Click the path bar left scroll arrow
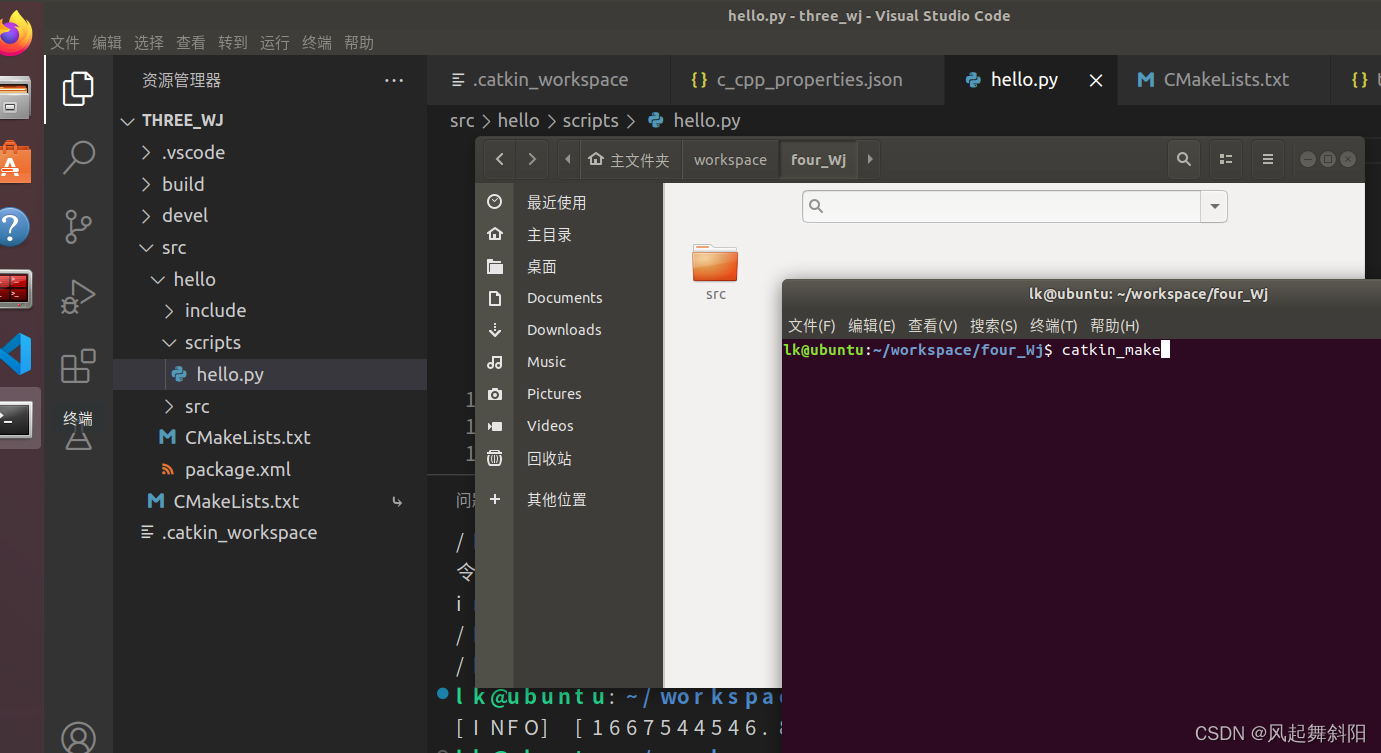Image resolution: width=1381 pixels, height=753 pixels. (x=568, y=159)
